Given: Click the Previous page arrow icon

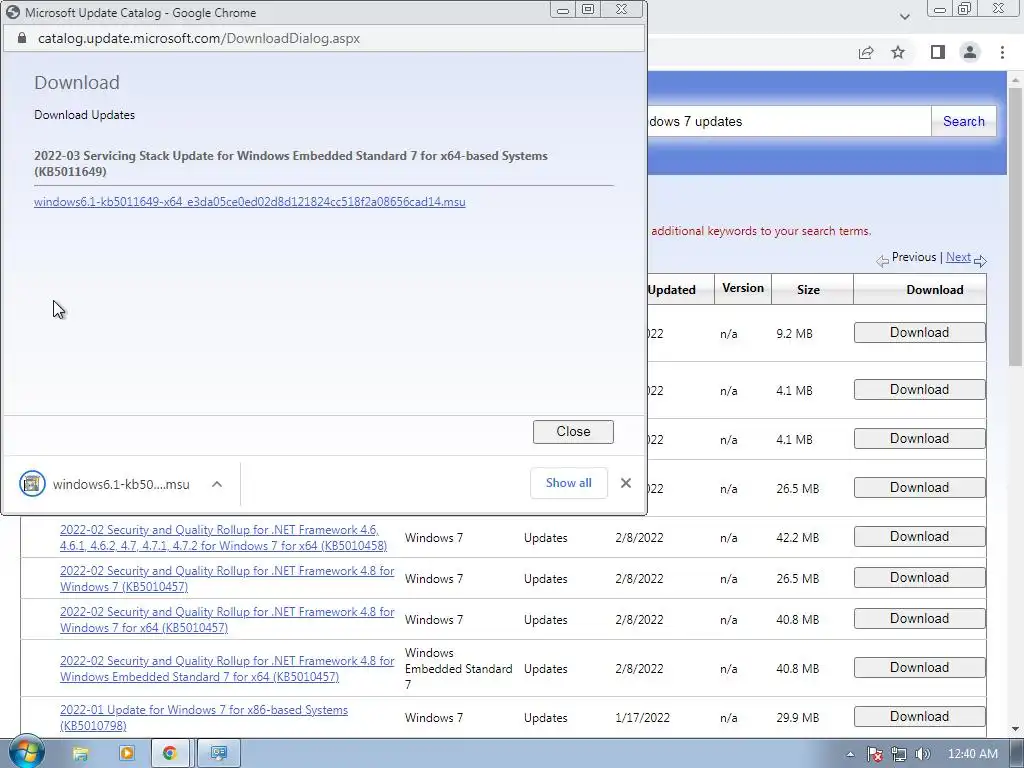Looking at the screenshot, I should [x=882, y=261].
